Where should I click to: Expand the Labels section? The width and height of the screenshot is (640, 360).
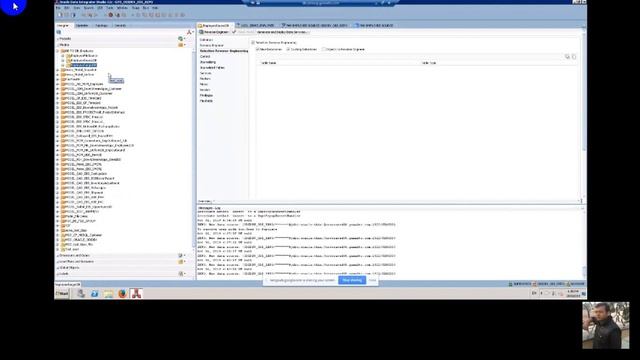pyautogui.click(x=58, y=274)
